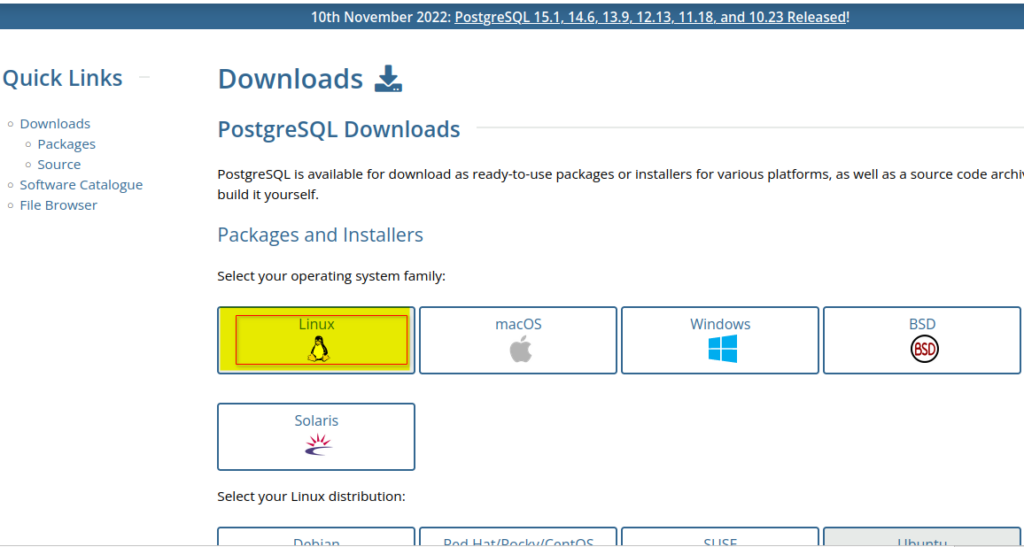Image resolution: width=1024 pixels, height=547 pixels.
Task: Select the BSD operating system family
Action: pos(921,340)
